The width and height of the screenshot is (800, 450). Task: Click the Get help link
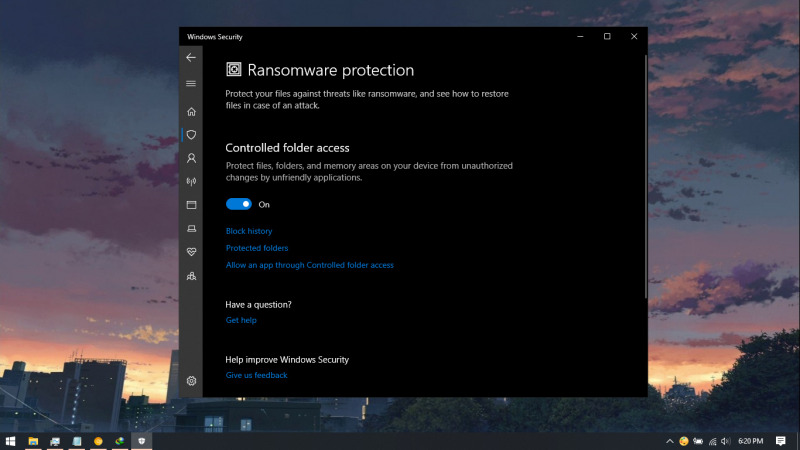pyautogui.click(x=241, y=320)
